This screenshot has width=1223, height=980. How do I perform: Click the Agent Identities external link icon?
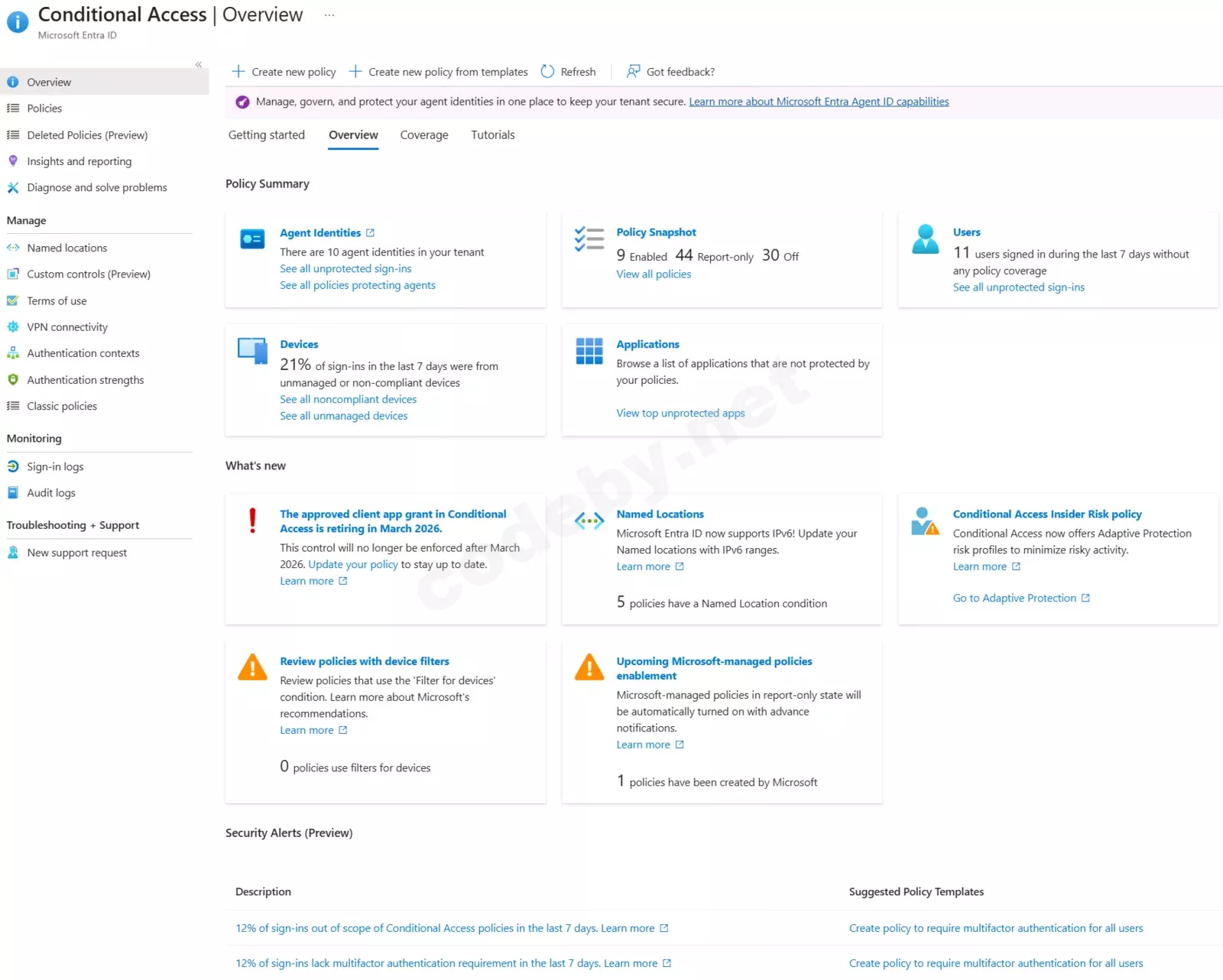(371, 233)
